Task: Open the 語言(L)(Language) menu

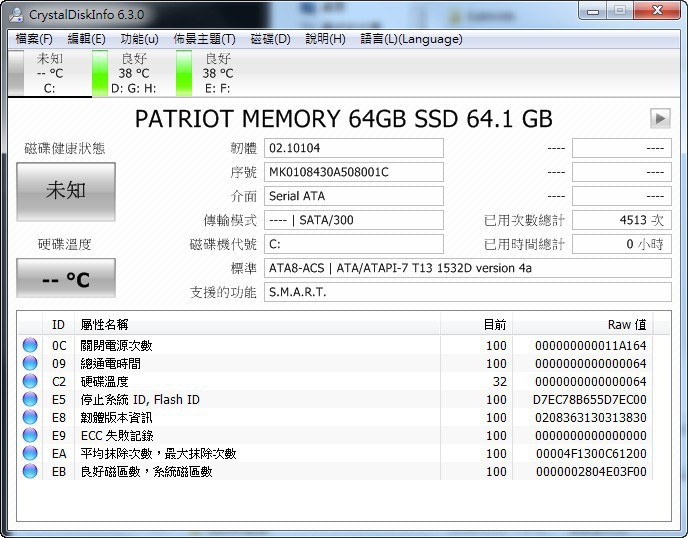Action: click(x=411, y=39)
